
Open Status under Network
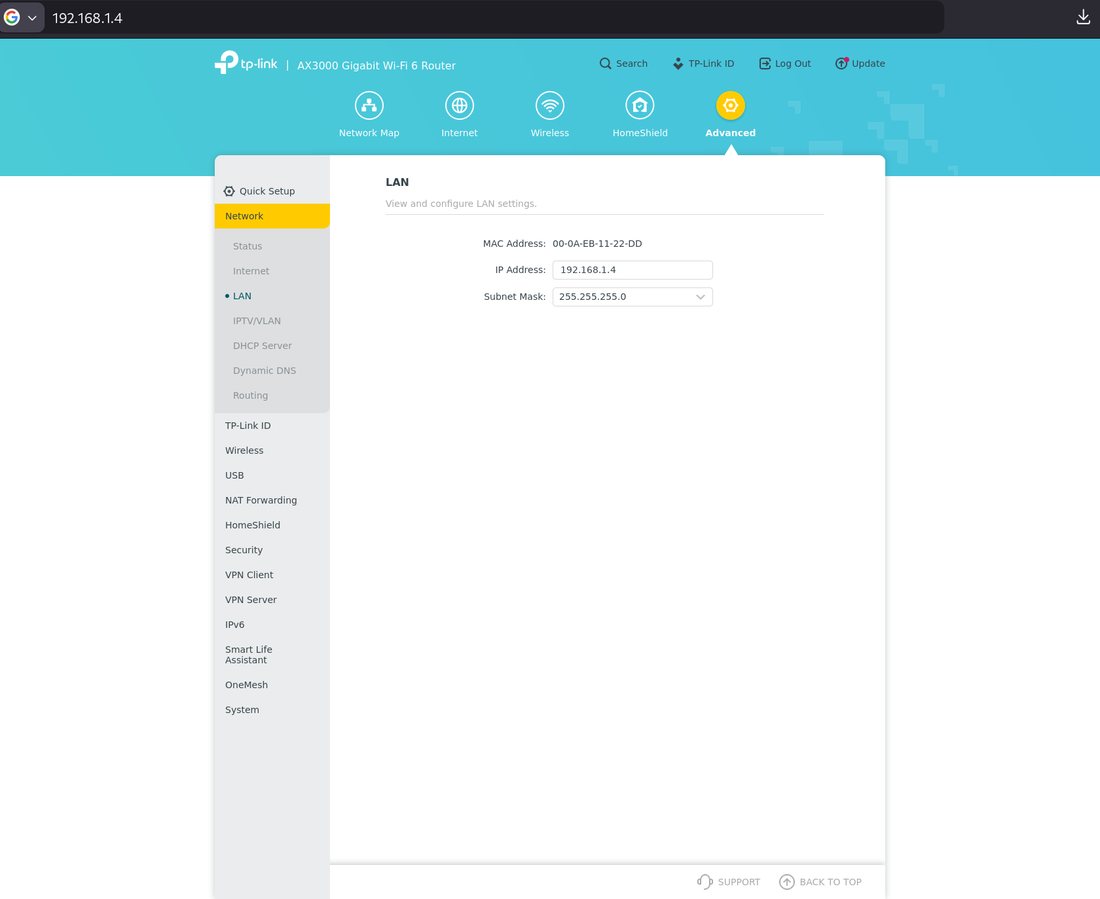[248, 246]
